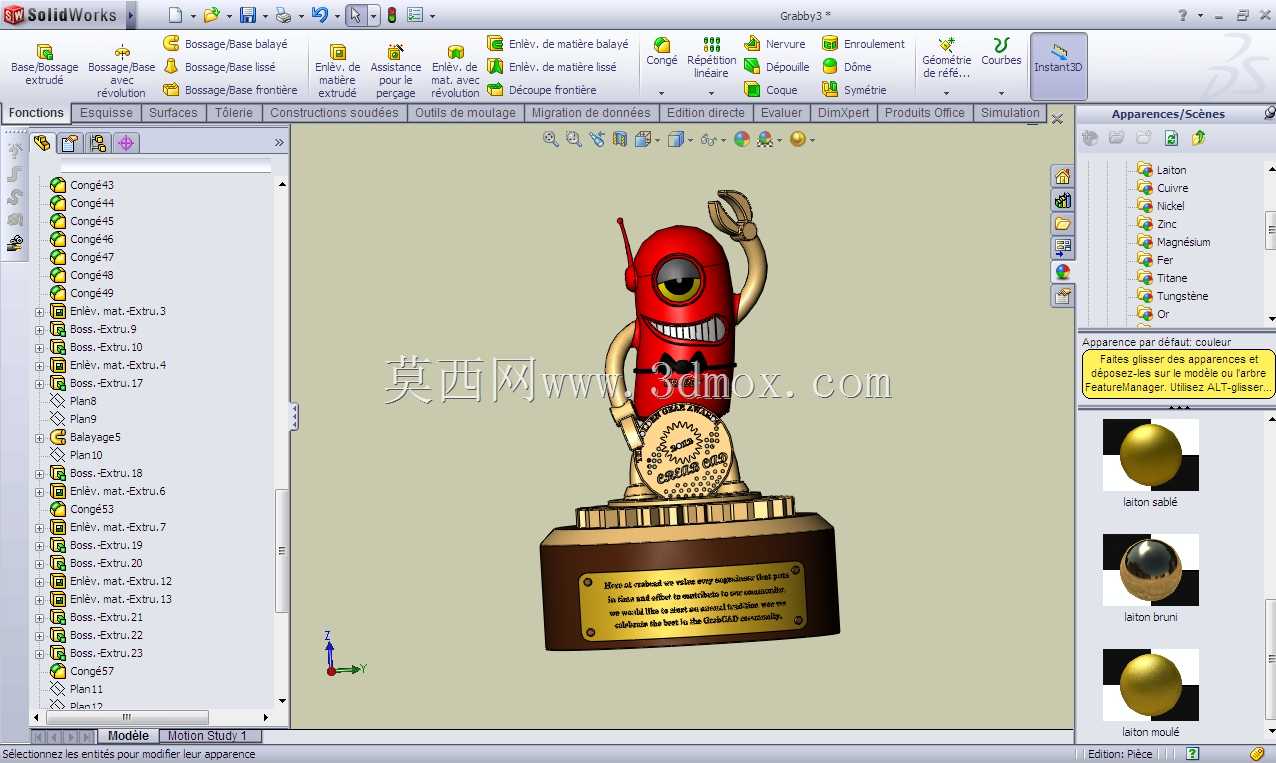The width and height of the screenshot is (1276, 763).
Task: Select the Bossage/Base frontière tool
Action: (230, 90)
